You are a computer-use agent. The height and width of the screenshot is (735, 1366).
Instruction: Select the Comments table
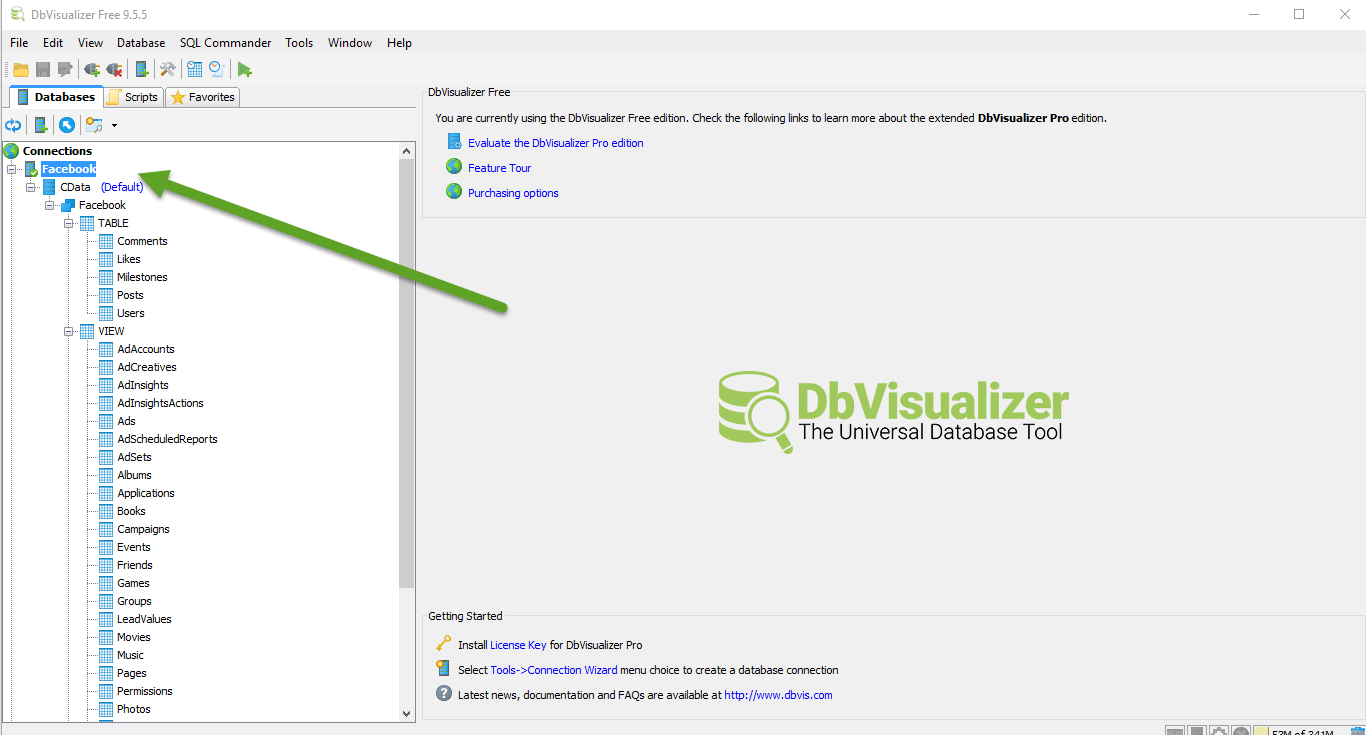tap(142, 241)
